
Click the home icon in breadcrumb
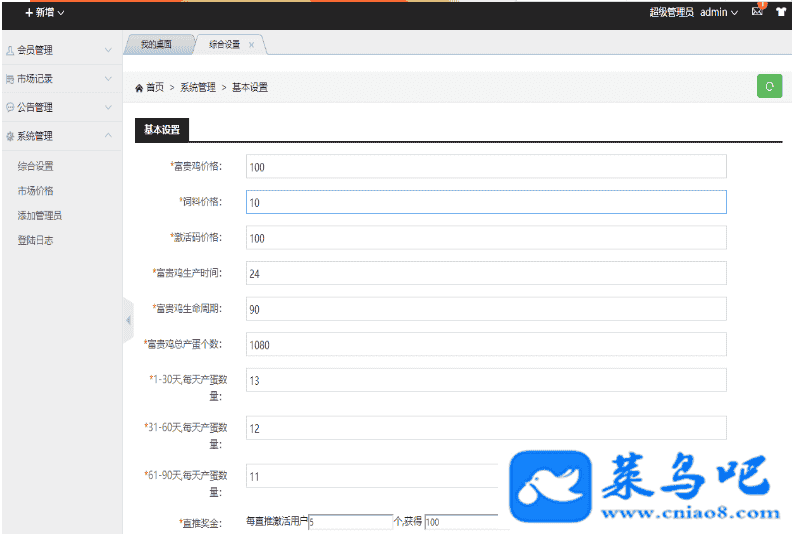(x=139, y=88)
